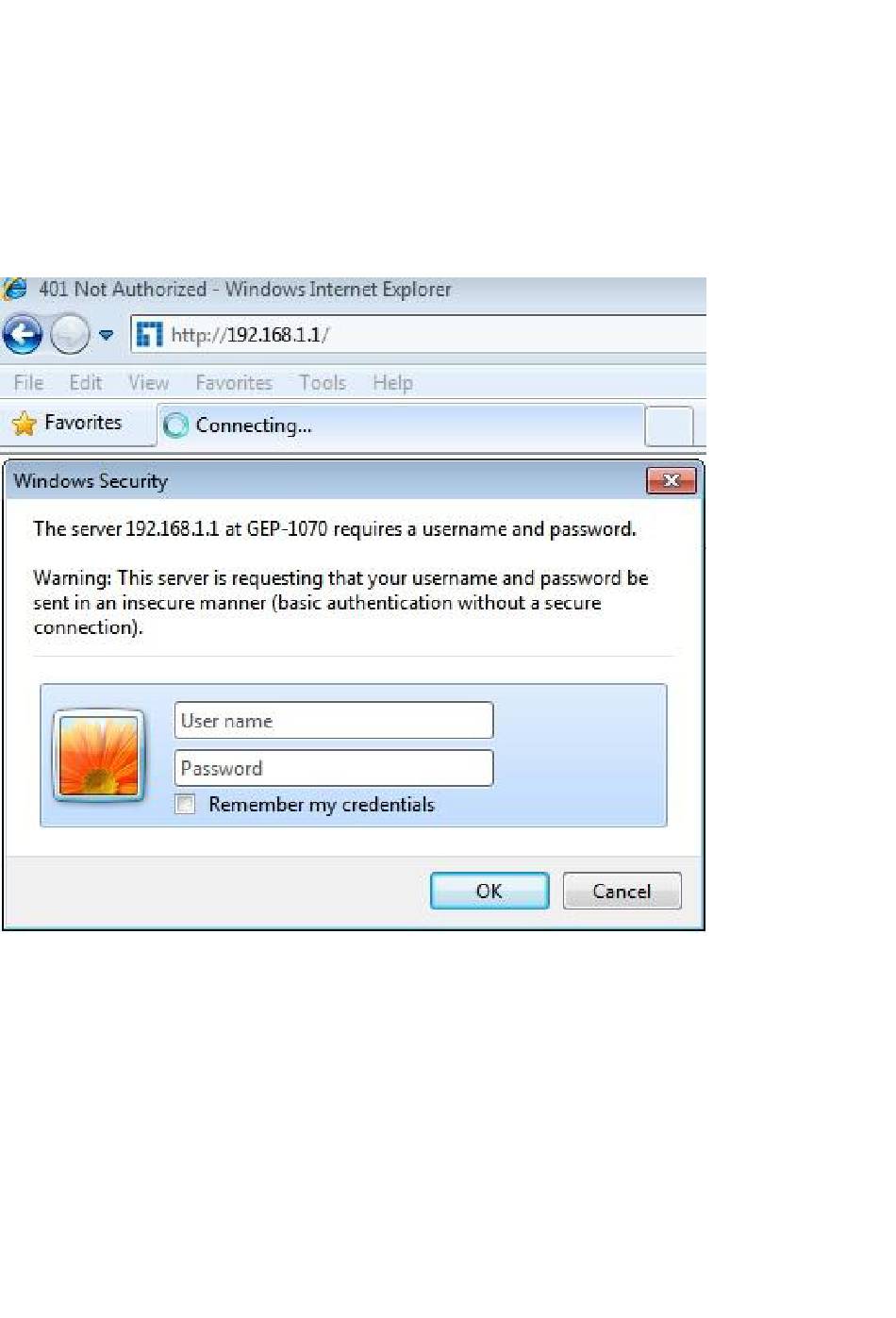This screenshot has height=1318, width=896.
Task: Focus the Password field
Action: tap(334, 768)
